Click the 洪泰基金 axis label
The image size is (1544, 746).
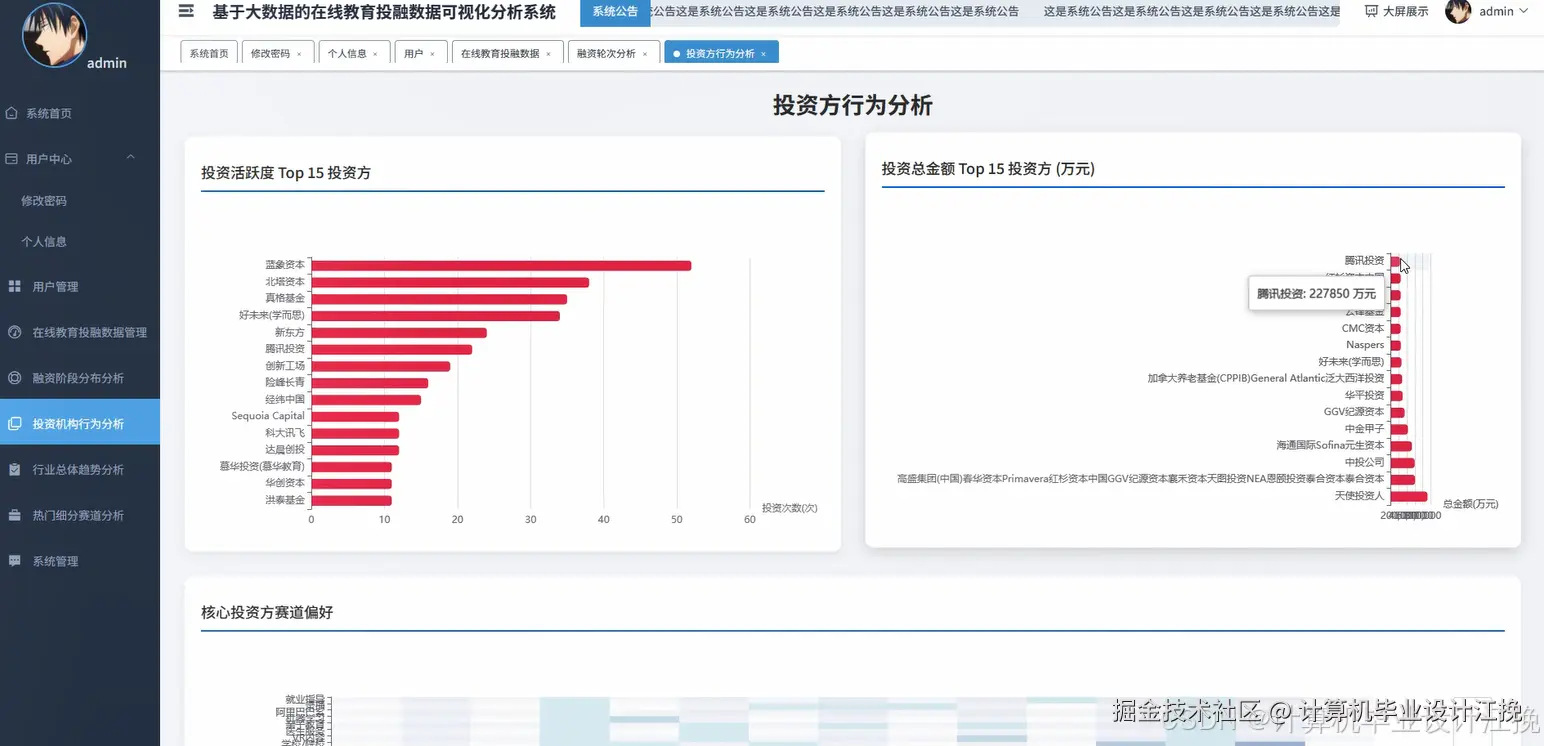285,500
